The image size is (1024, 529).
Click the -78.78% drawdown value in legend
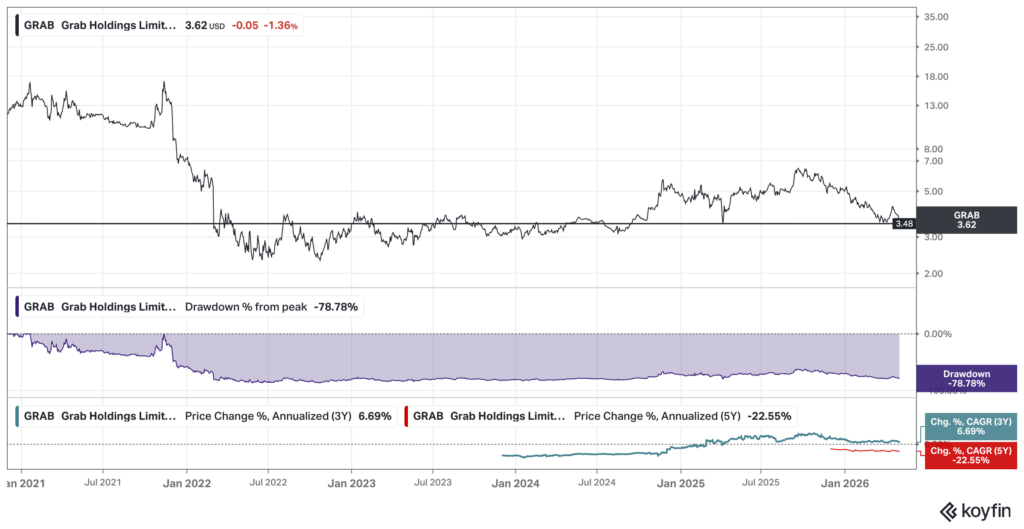pyautogui.click(x=336, y=306)
